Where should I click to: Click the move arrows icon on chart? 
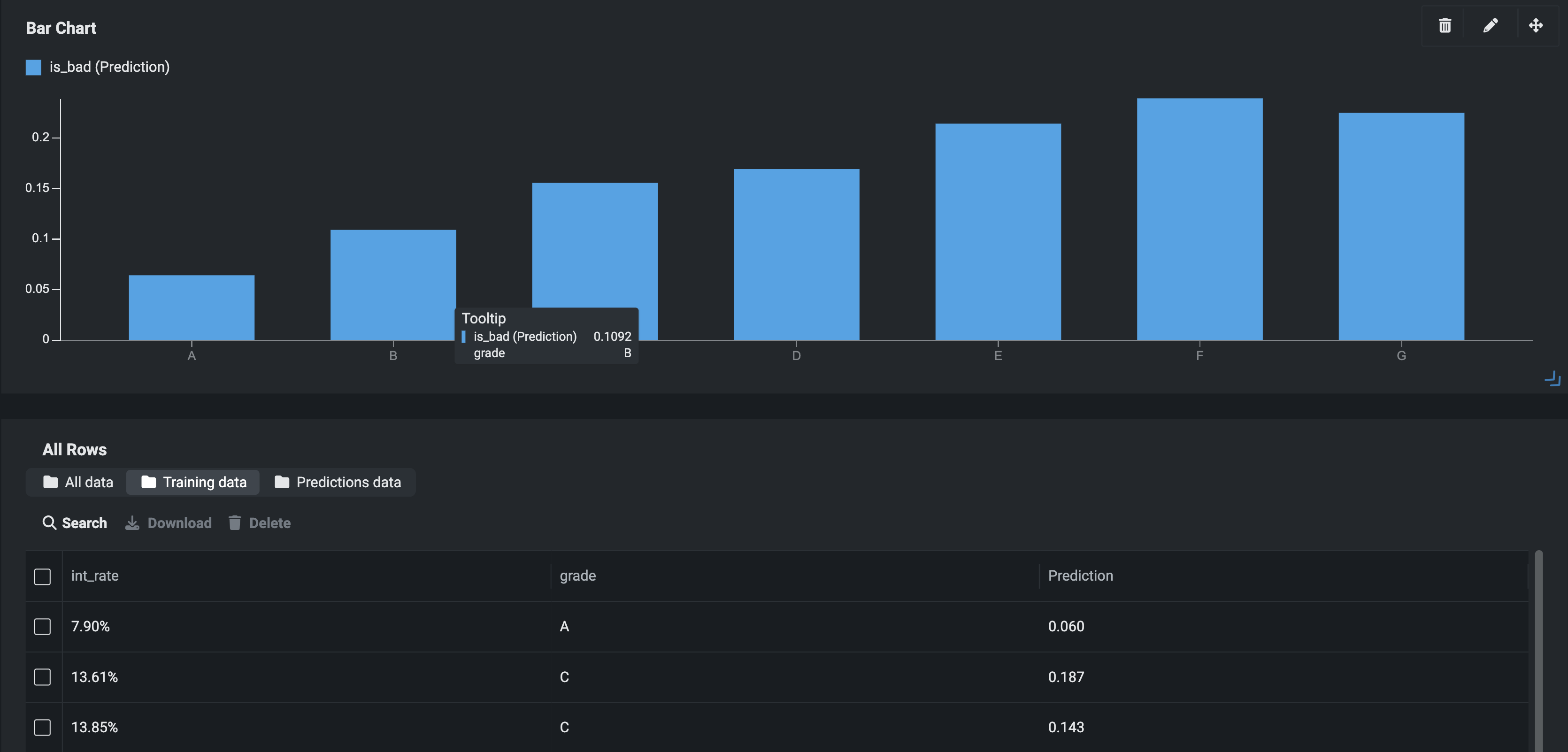point(1535,25)
